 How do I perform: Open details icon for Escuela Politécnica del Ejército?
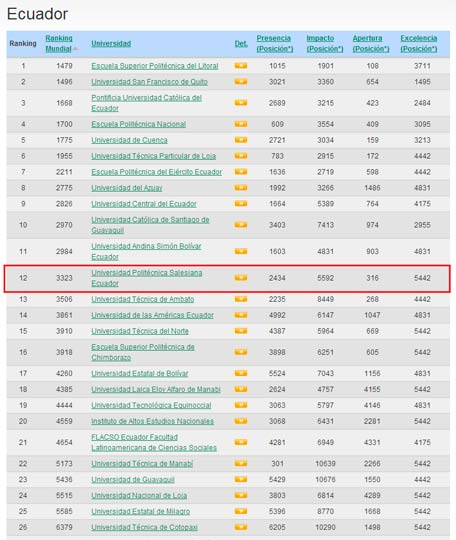coord(241,172)
